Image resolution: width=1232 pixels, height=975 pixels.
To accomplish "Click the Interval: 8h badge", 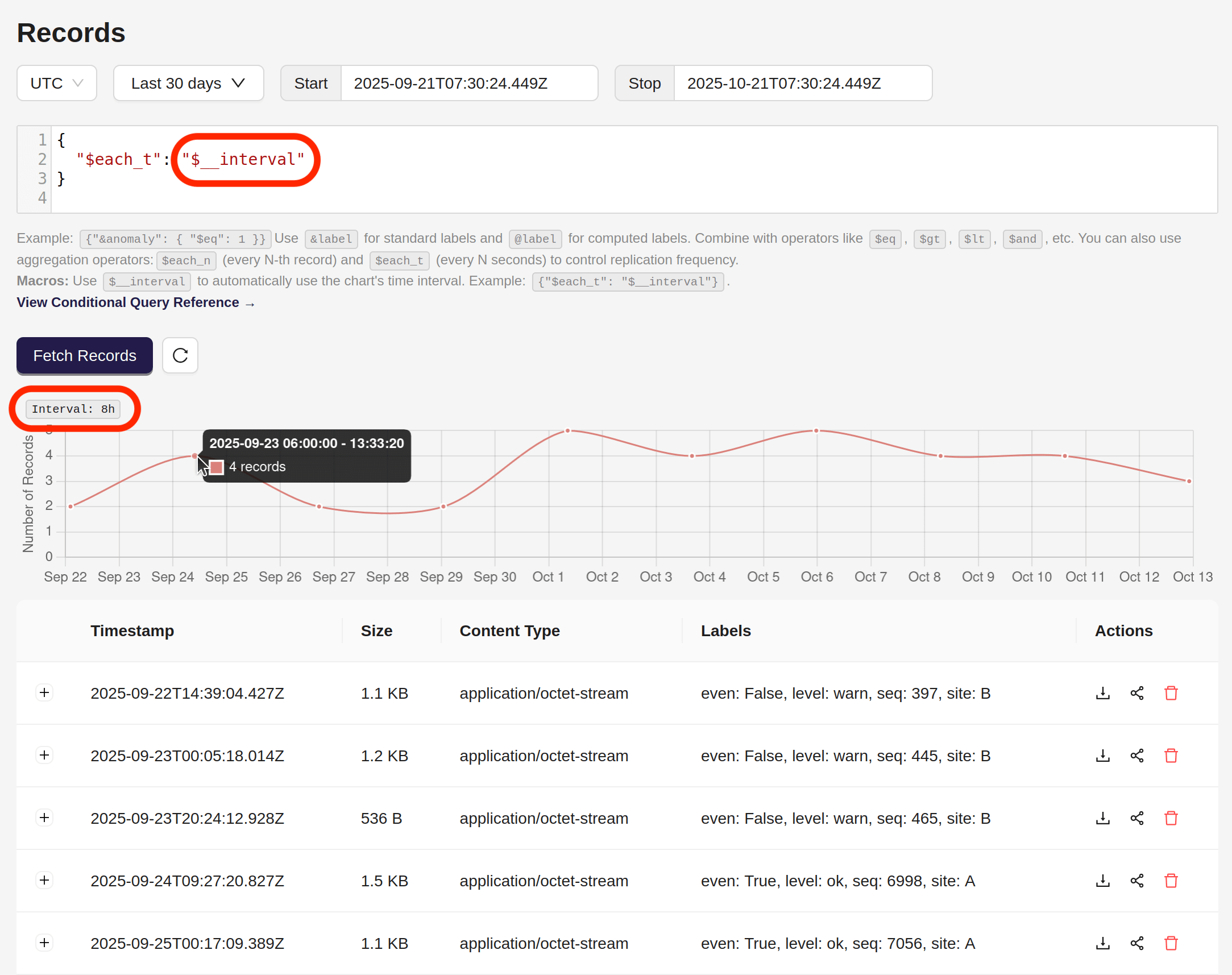I will coord(72,409).
